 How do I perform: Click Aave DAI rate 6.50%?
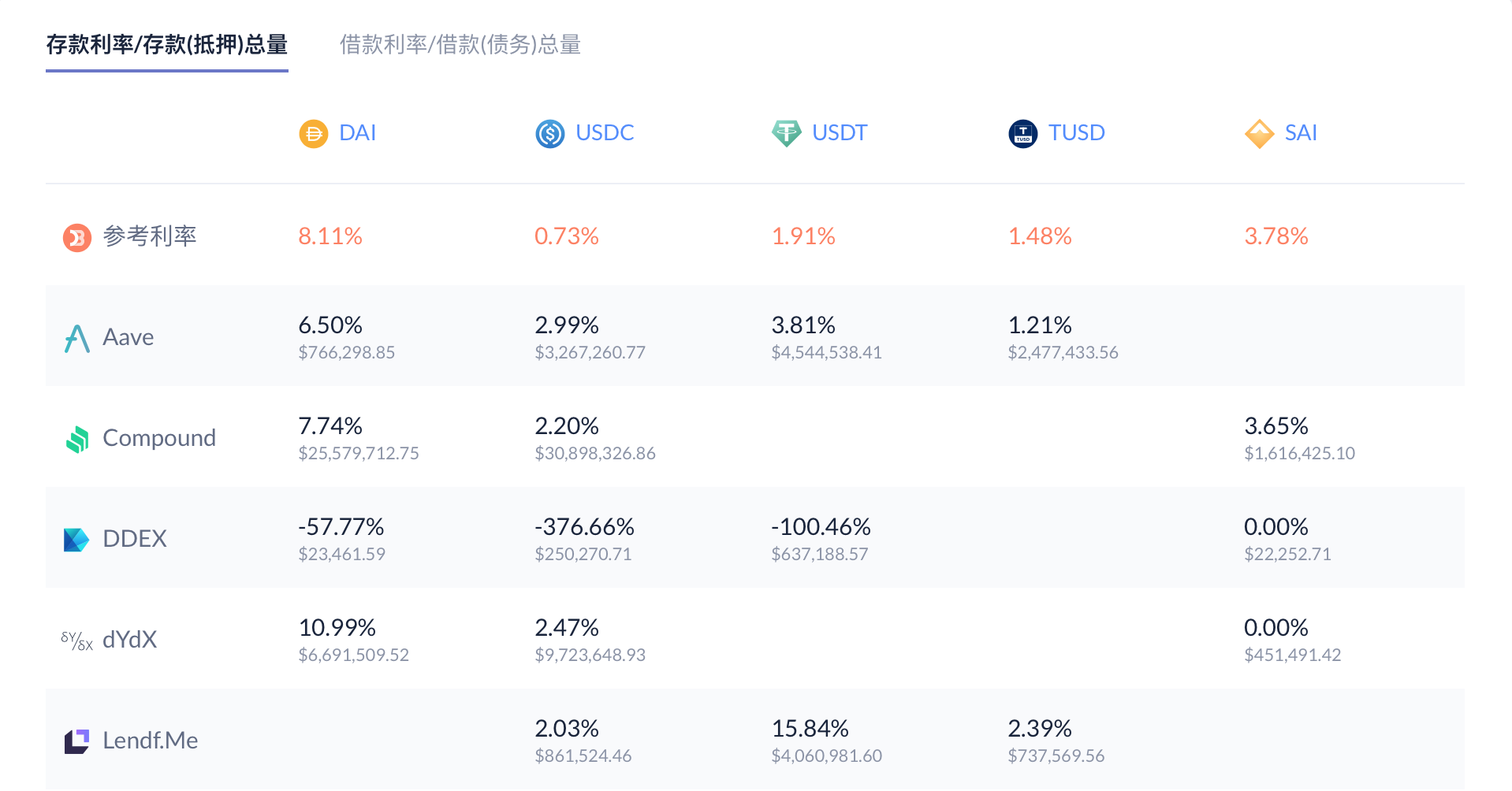pyautogui.click(x=330, y=325)
